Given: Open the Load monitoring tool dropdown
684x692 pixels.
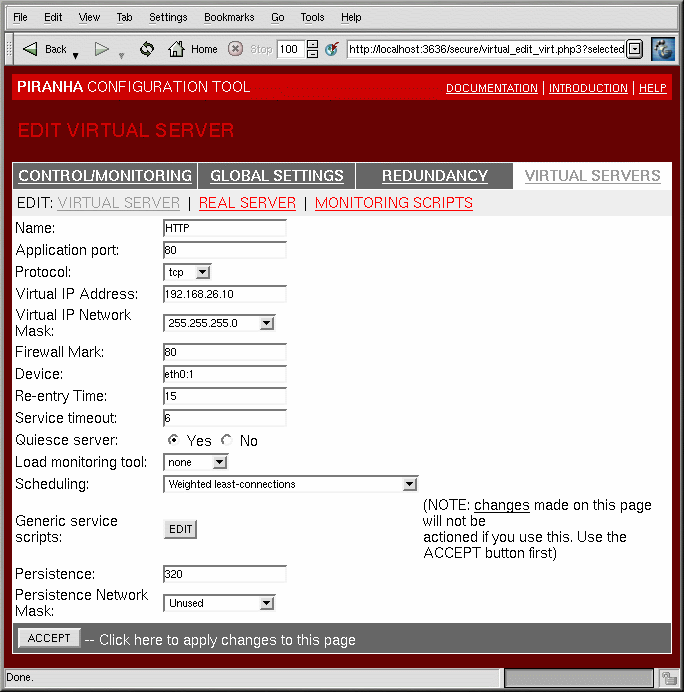Looking at the screenshot, I should (195, 462).
